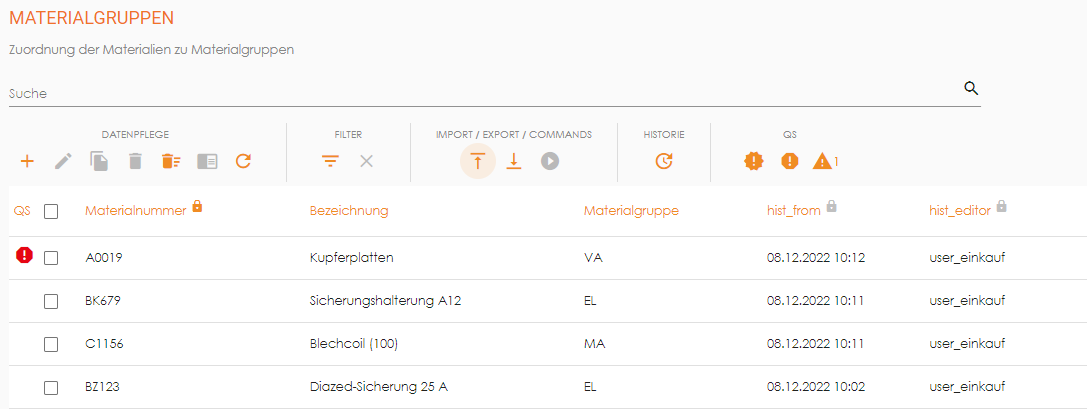This screenshot has width=1087, height=409.
Task: Sort by the Bezeichnung column header
Action: [349, 211]
